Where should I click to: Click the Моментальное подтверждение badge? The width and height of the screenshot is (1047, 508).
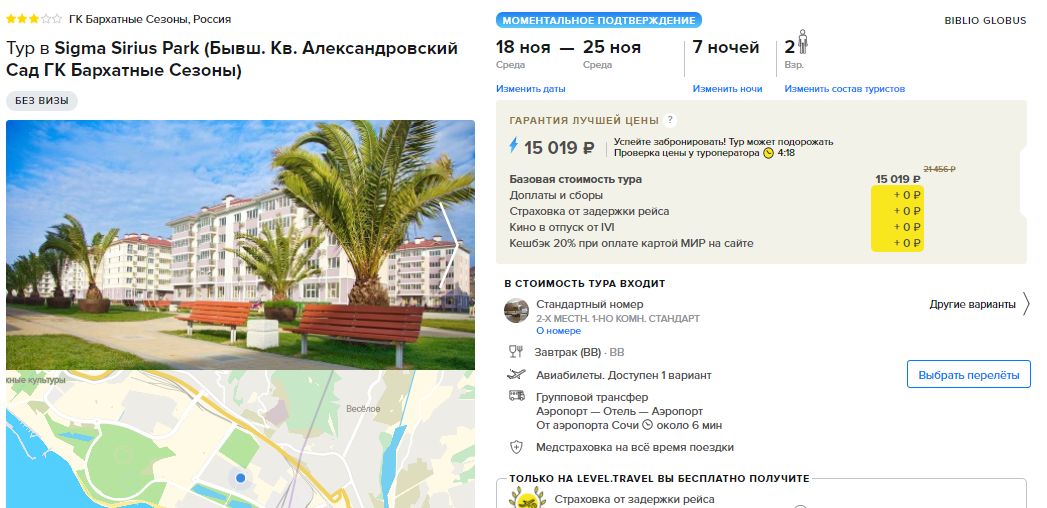(x=599, y=21)
